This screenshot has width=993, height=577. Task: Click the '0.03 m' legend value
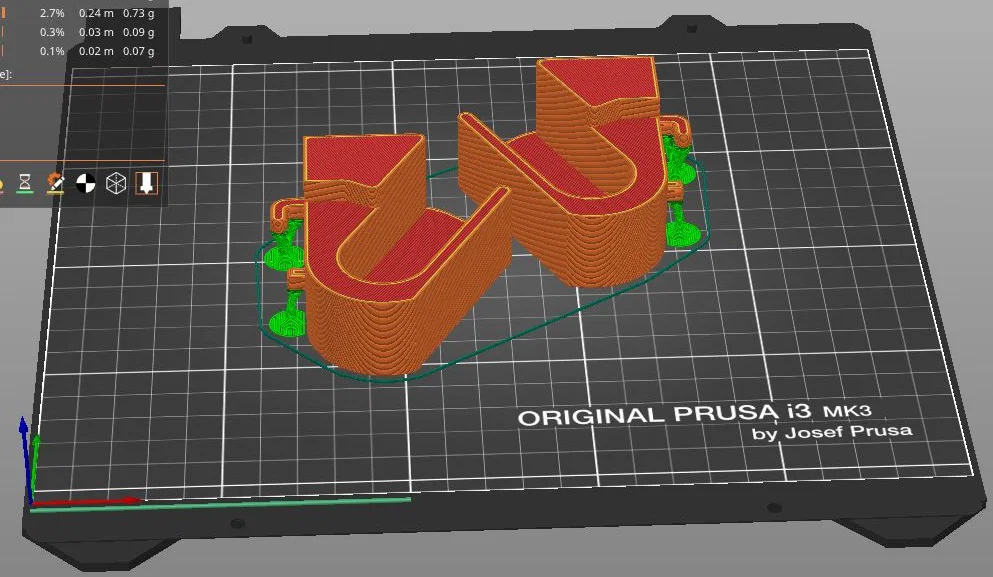(x=96, y=32)
